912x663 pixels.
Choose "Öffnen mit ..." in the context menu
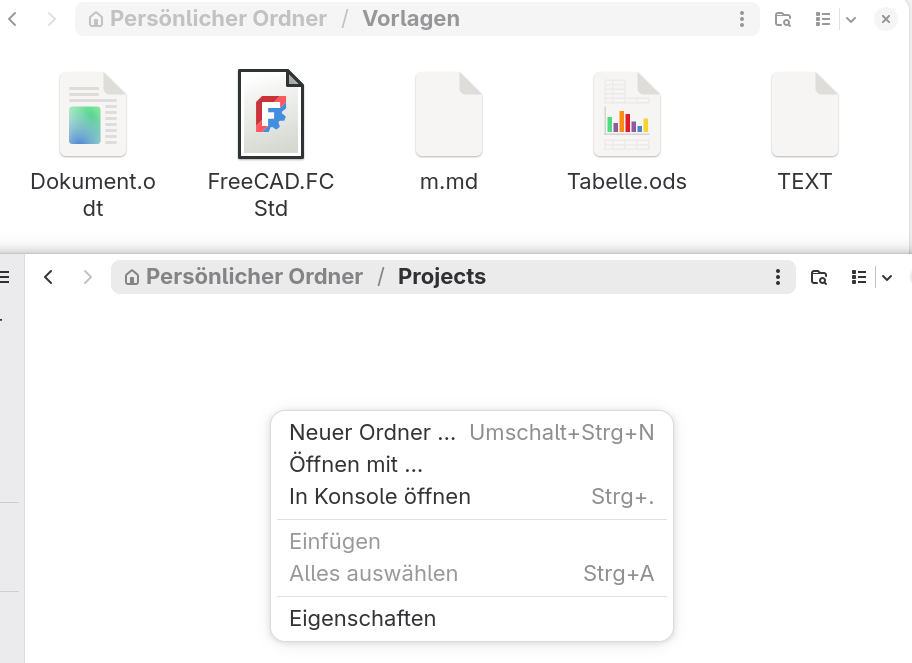(x=356, y=464)
